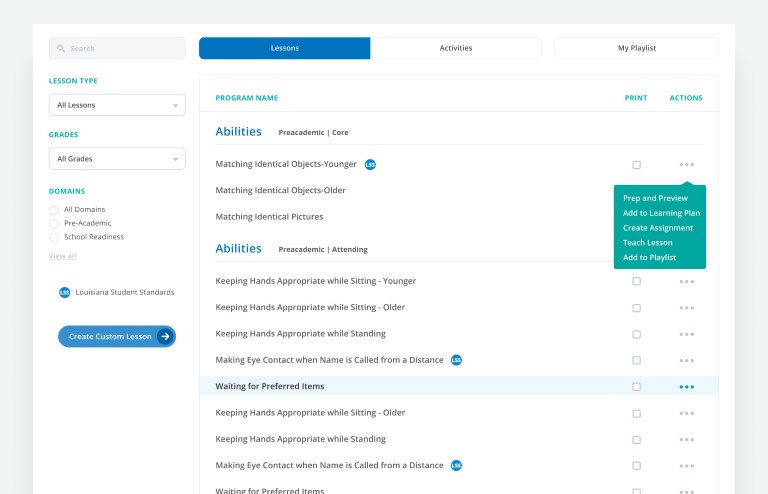The height and width of the screenshot is (494, 768).
Task: Click the Louisiana Student Standards LSS icon
Action: (64, 292)
